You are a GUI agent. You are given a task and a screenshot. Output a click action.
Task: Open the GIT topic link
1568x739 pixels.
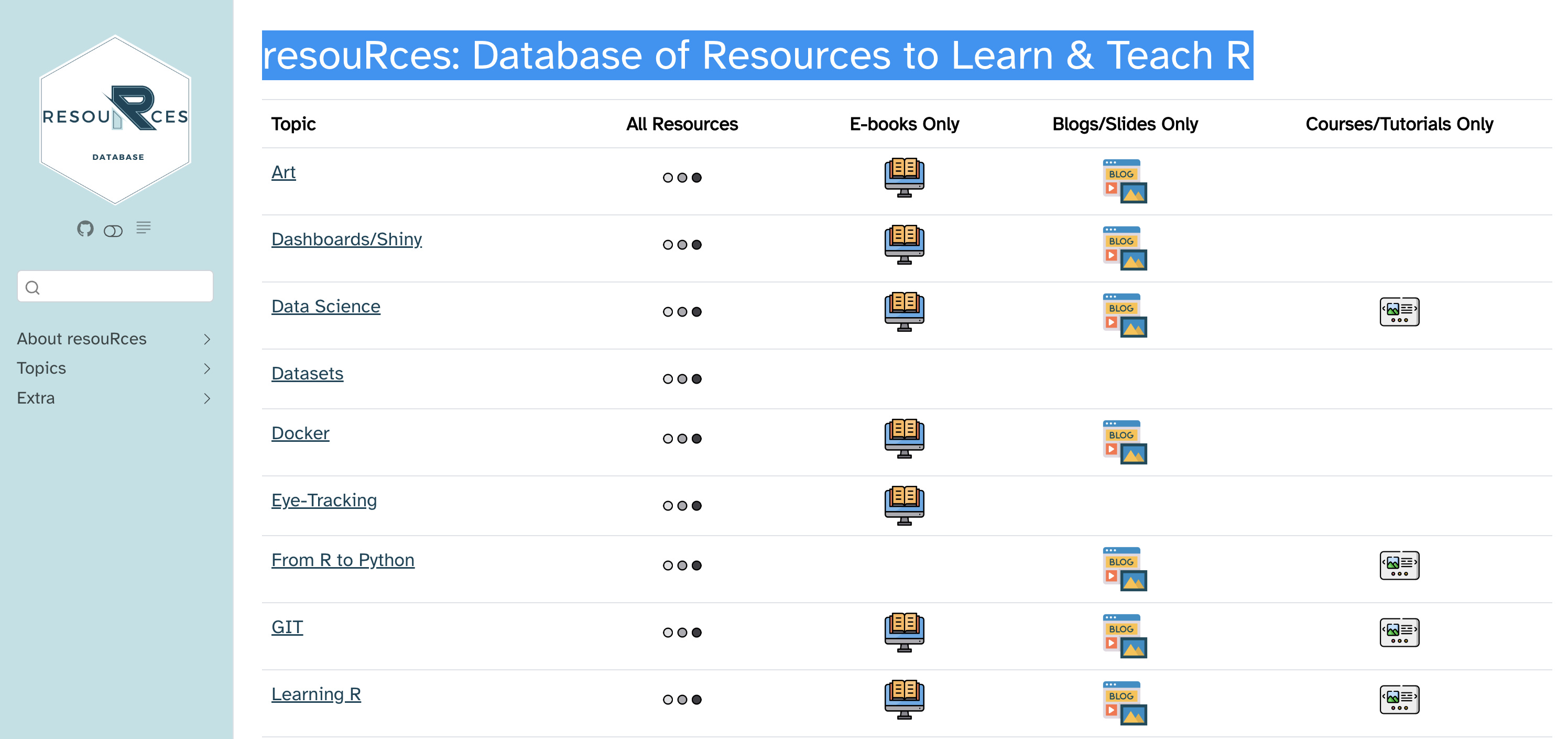(x=287, y=627)
